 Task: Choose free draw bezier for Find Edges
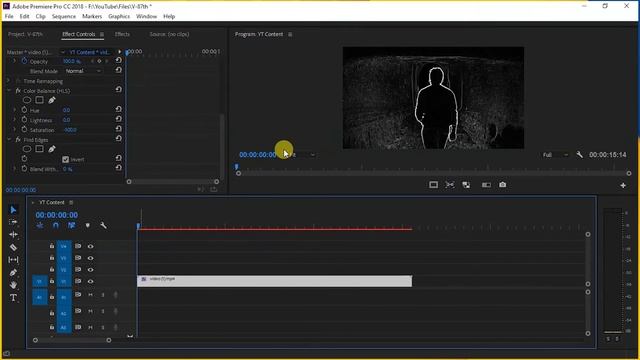[52, 149]
